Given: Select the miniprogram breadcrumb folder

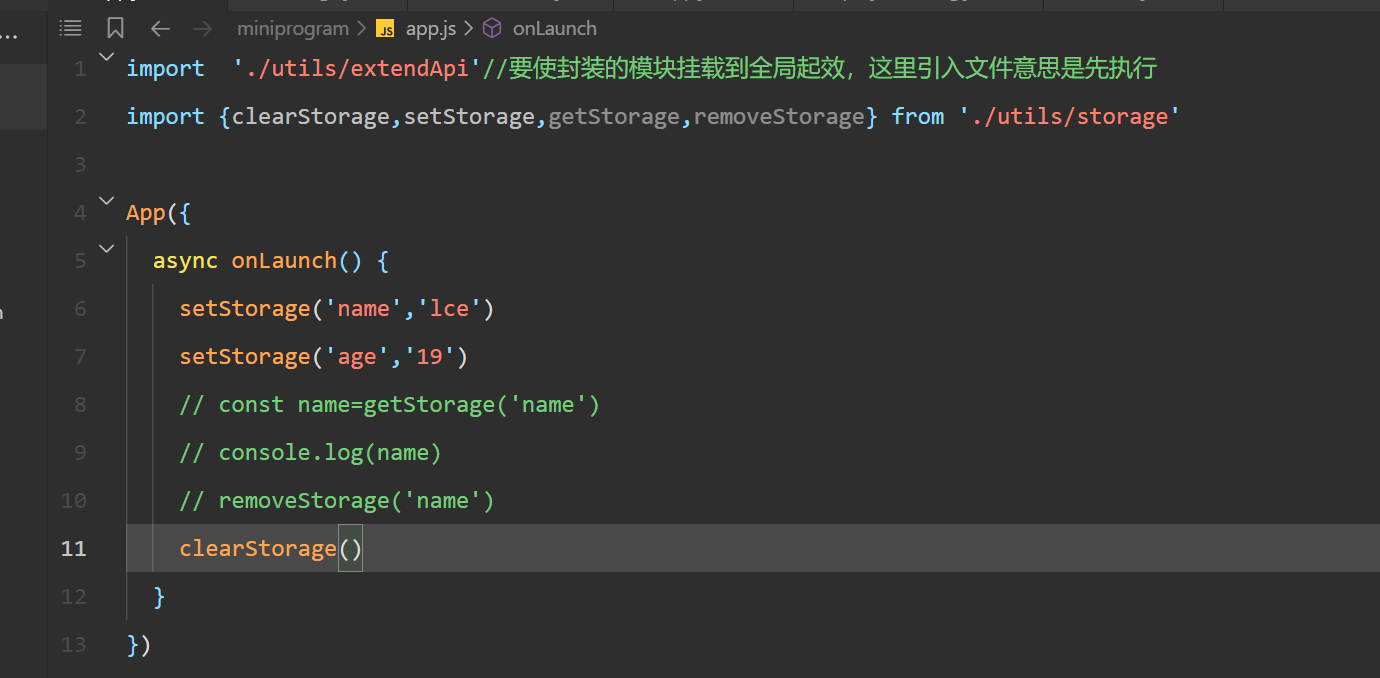Looking at the screenshot, I should click(292, 29).
